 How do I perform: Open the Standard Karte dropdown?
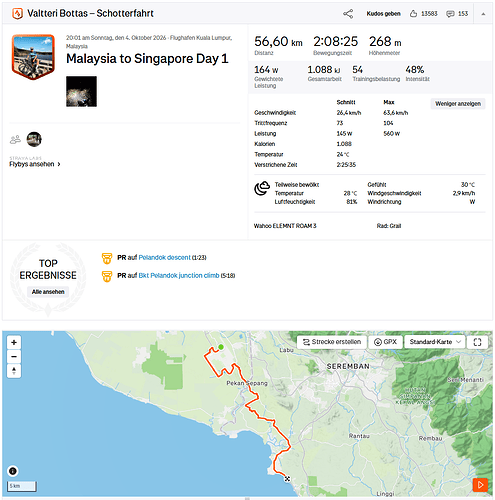435,342
